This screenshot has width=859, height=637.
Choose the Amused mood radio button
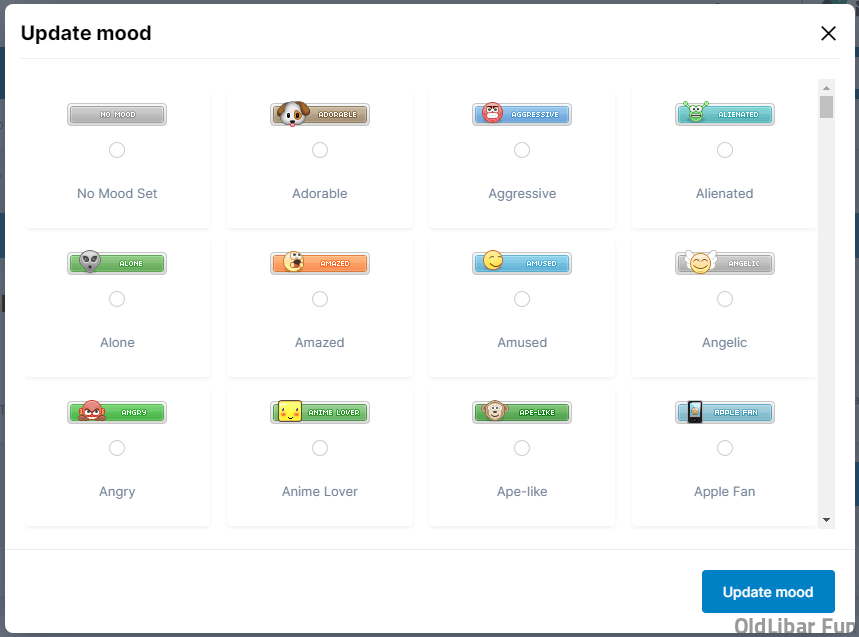point(522,299)
